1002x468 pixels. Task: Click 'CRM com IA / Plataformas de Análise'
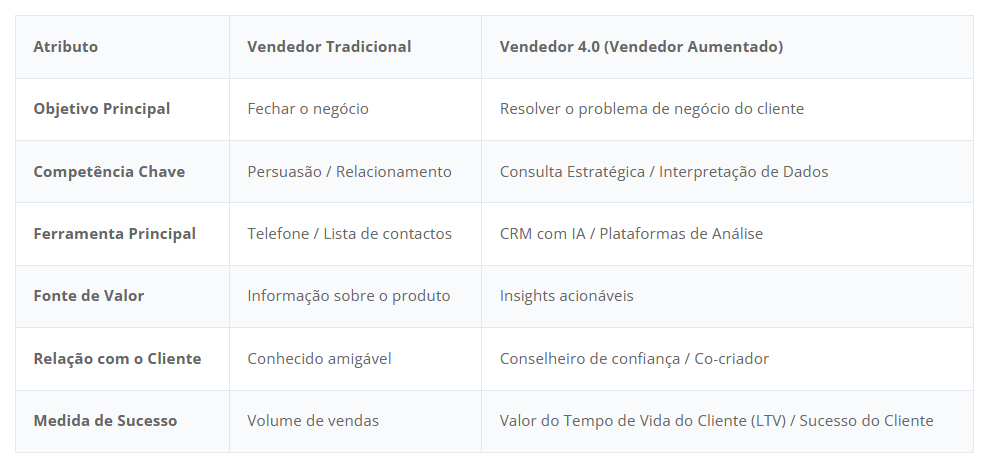[631, 234]
